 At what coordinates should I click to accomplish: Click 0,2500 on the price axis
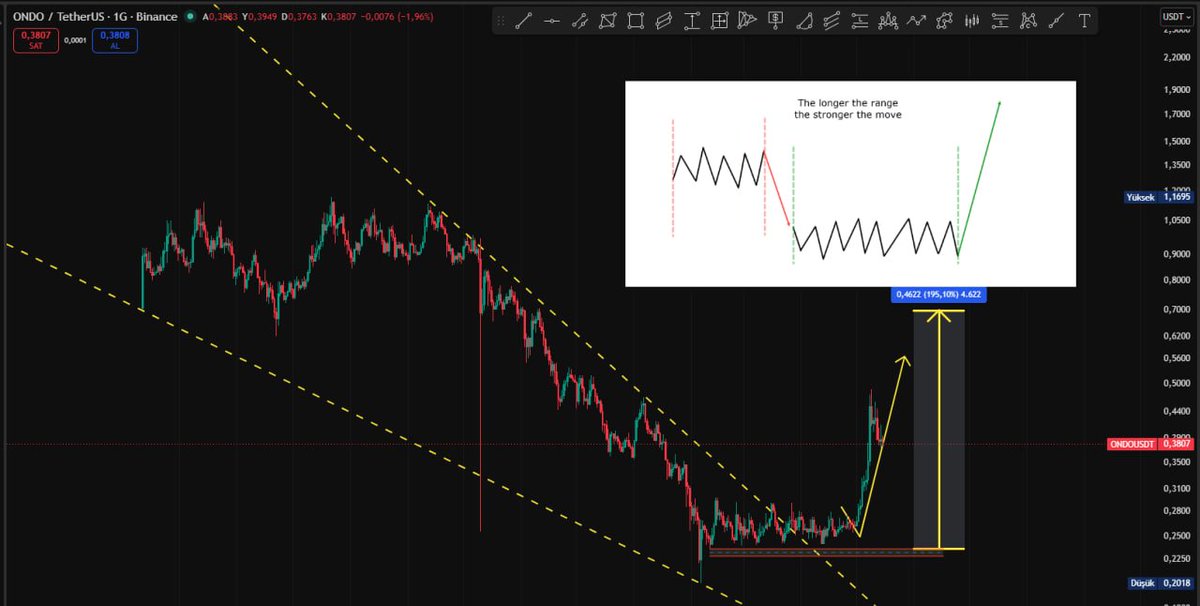pos(1176,535)
